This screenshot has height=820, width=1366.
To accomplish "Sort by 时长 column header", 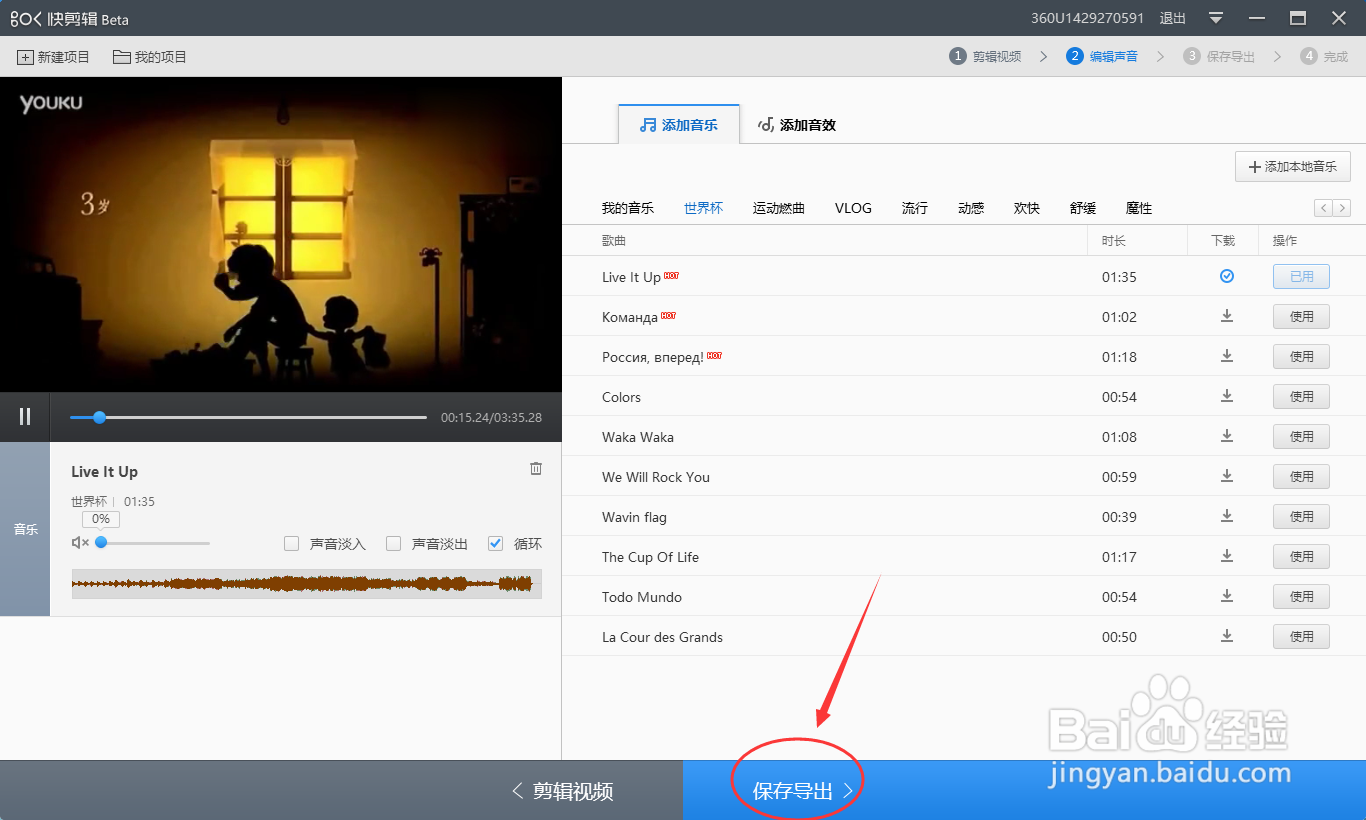I will tap(1113, 241).
